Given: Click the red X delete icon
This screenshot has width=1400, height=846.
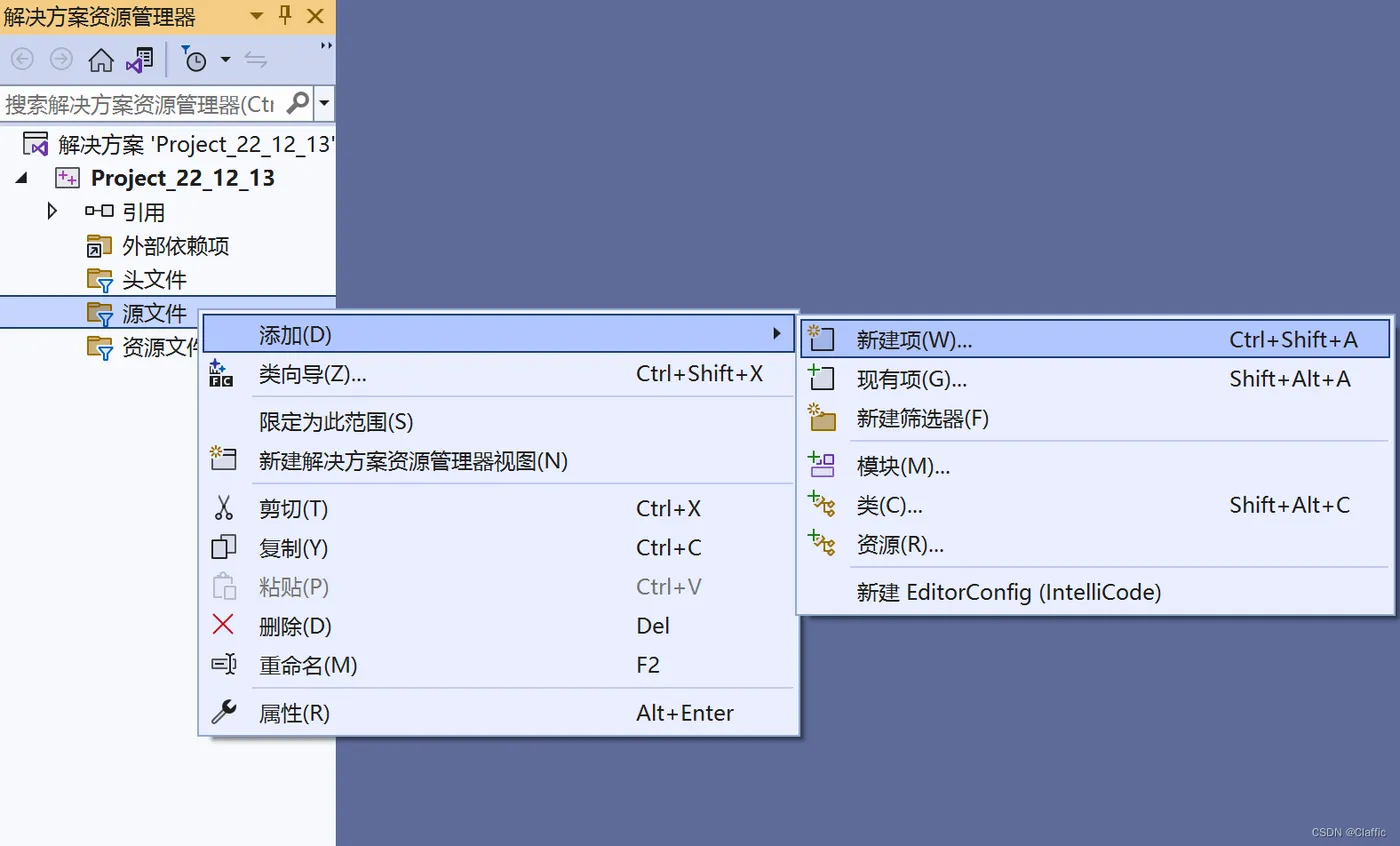Looking at the screenshot, I should click(223, 625).
